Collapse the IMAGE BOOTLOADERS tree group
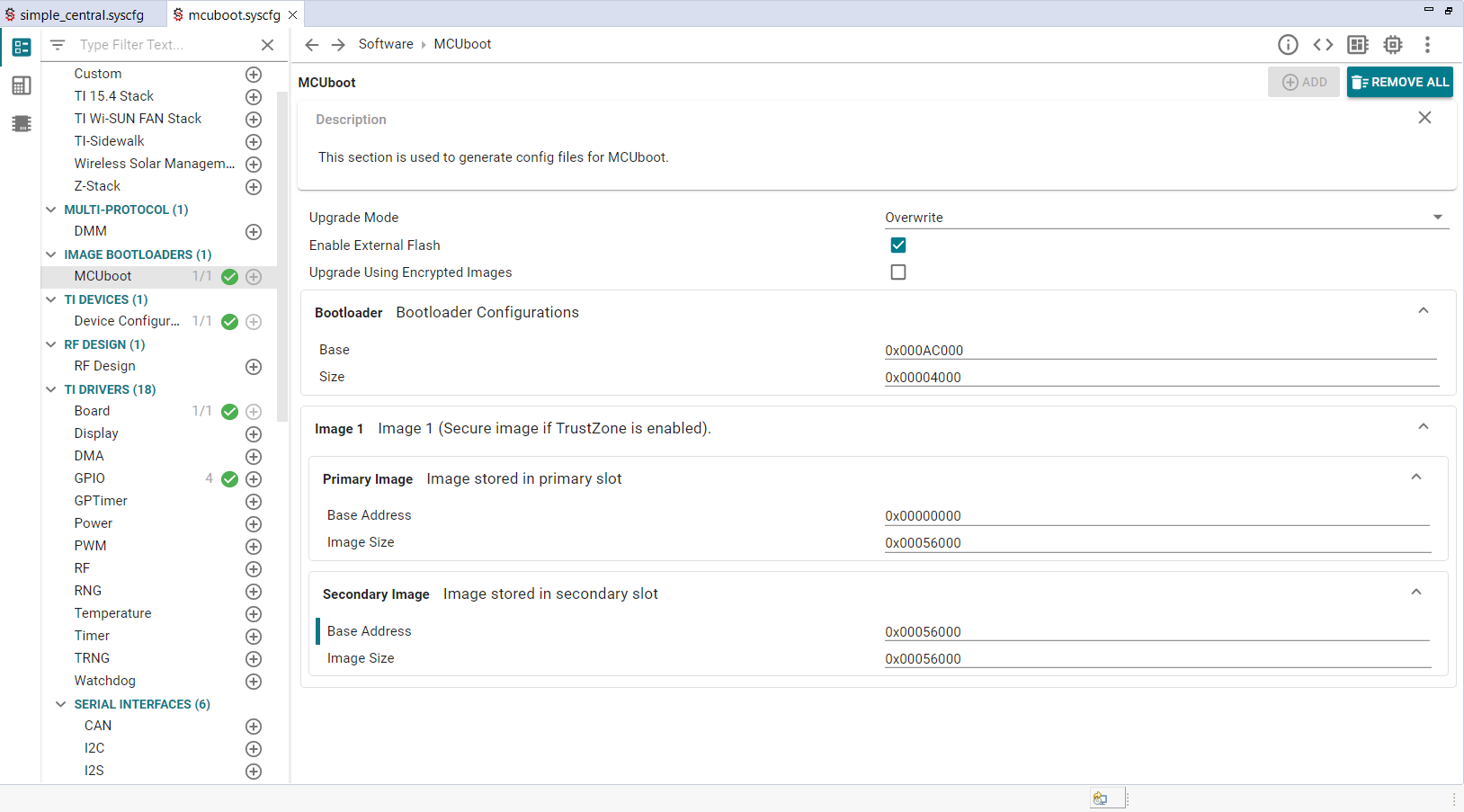1464x812 pixels. pos(51,254)
